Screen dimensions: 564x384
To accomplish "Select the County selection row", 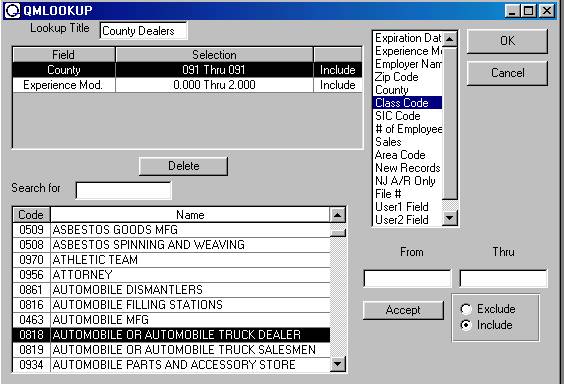I will tap(187, 70).
